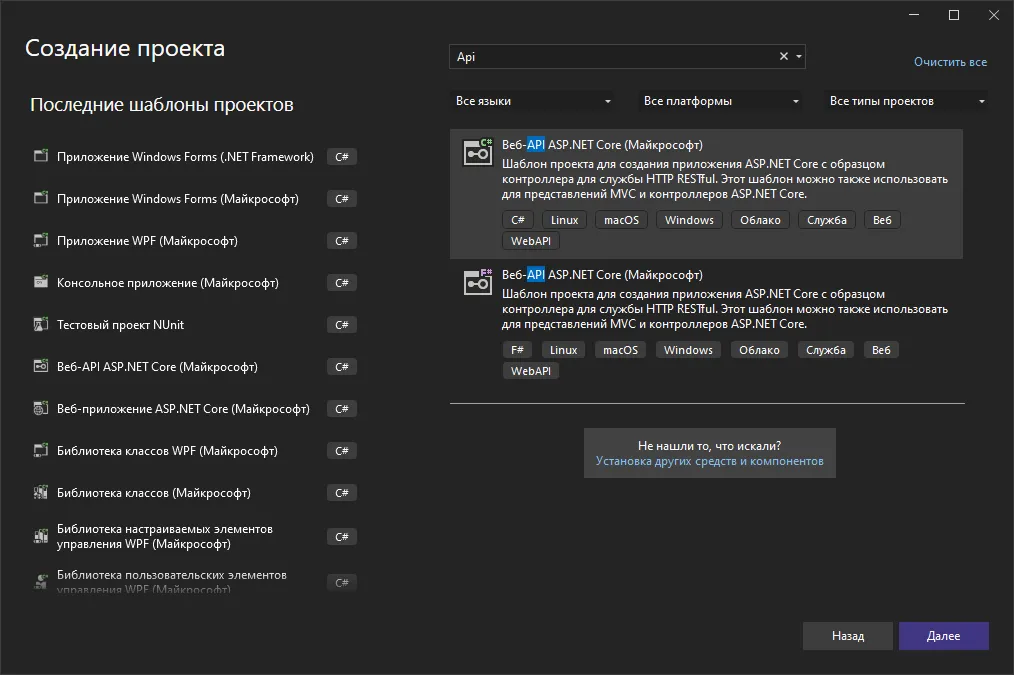Open the Все платформы dropdown
Viewport: 1014px width, 675px height.
(x=720, y=101)
